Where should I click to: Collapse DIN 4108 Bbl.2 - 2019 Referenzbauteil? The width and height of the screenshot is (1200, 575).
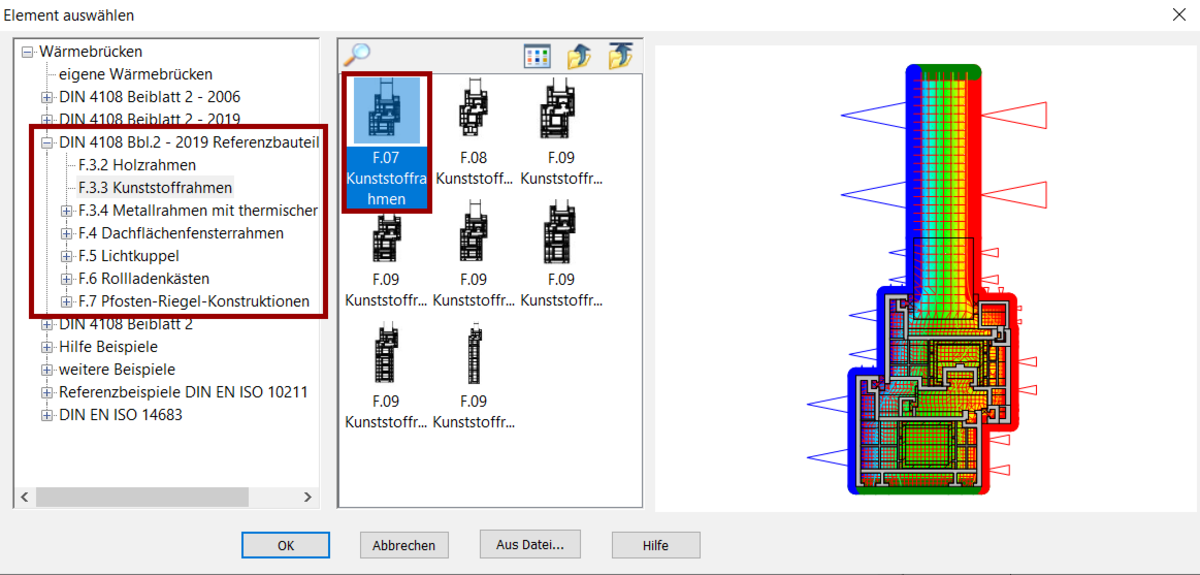(x=46, y=143)
